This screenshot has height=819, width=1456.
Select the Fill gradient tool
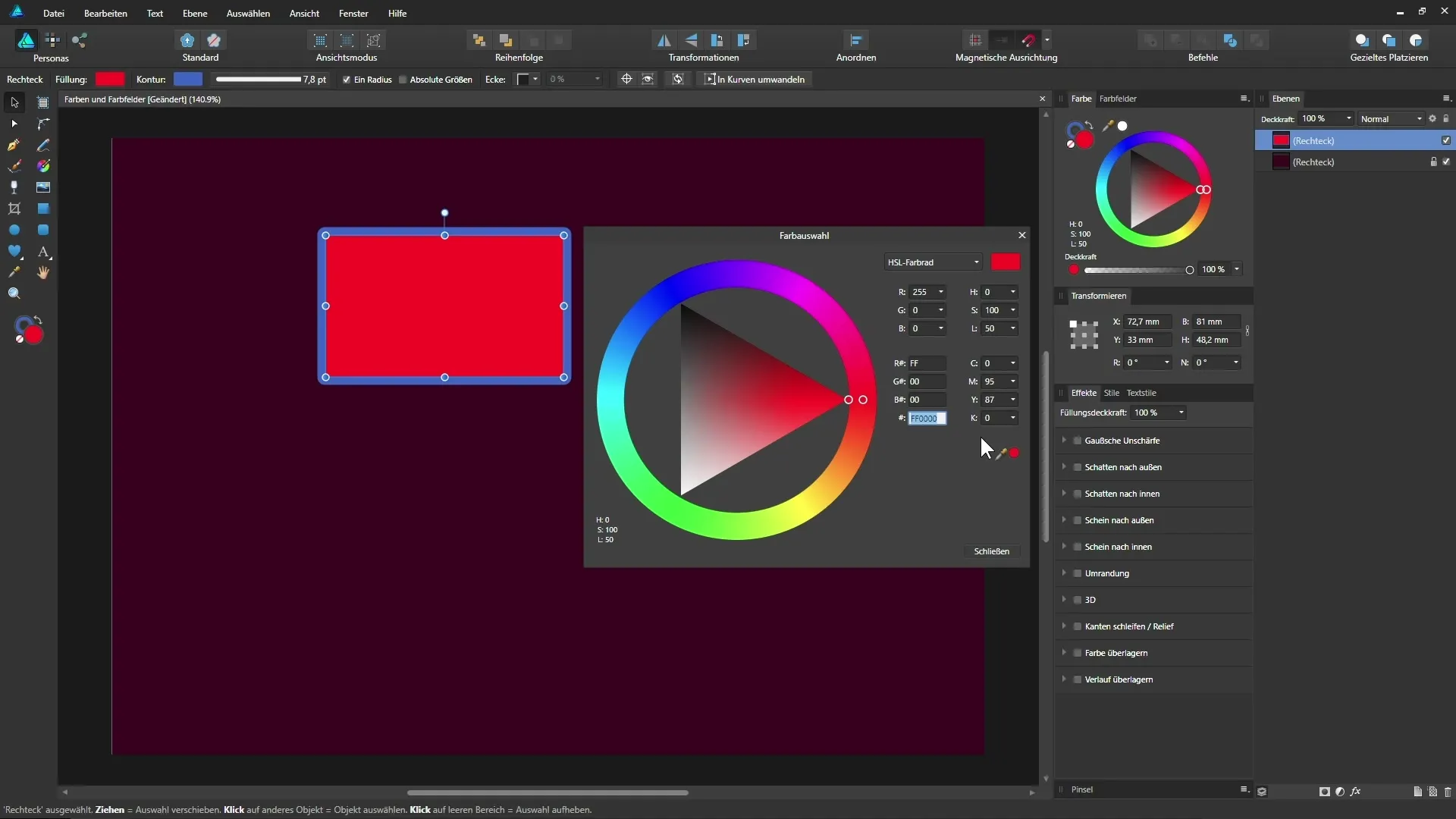coord(43,166)
